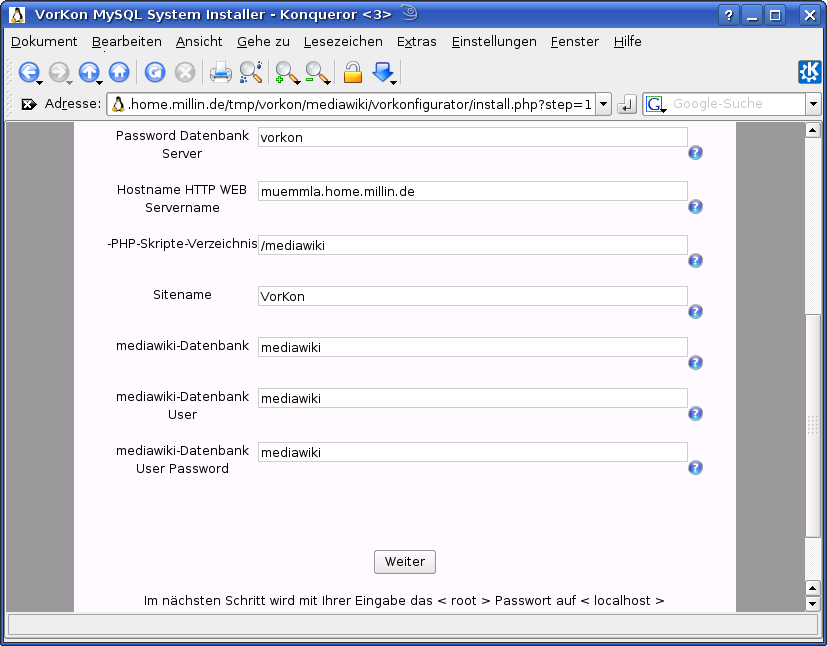Open help for Hostname HTTP WEB Servername

[x=695, y=207]
